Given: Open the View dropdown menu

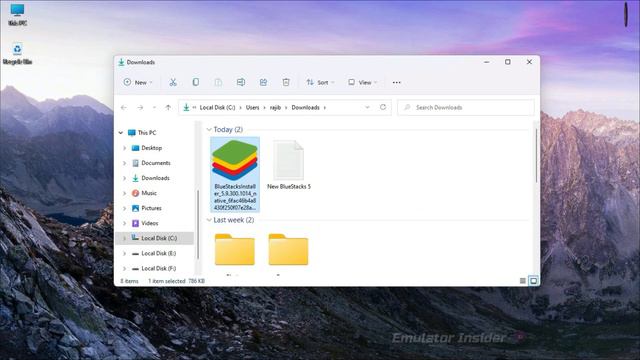Looking at the screenshot, I should pos(362,82).
